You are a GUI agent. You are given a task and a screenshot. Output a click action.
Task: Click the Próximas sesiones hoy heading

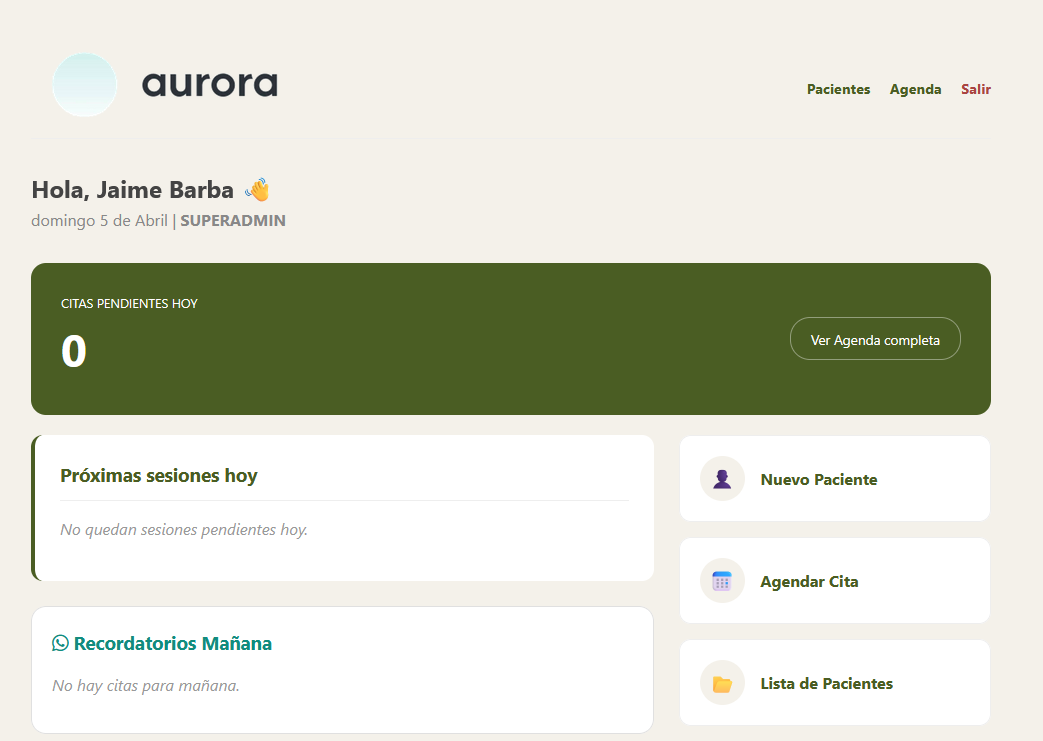click(x=159, y=476)
